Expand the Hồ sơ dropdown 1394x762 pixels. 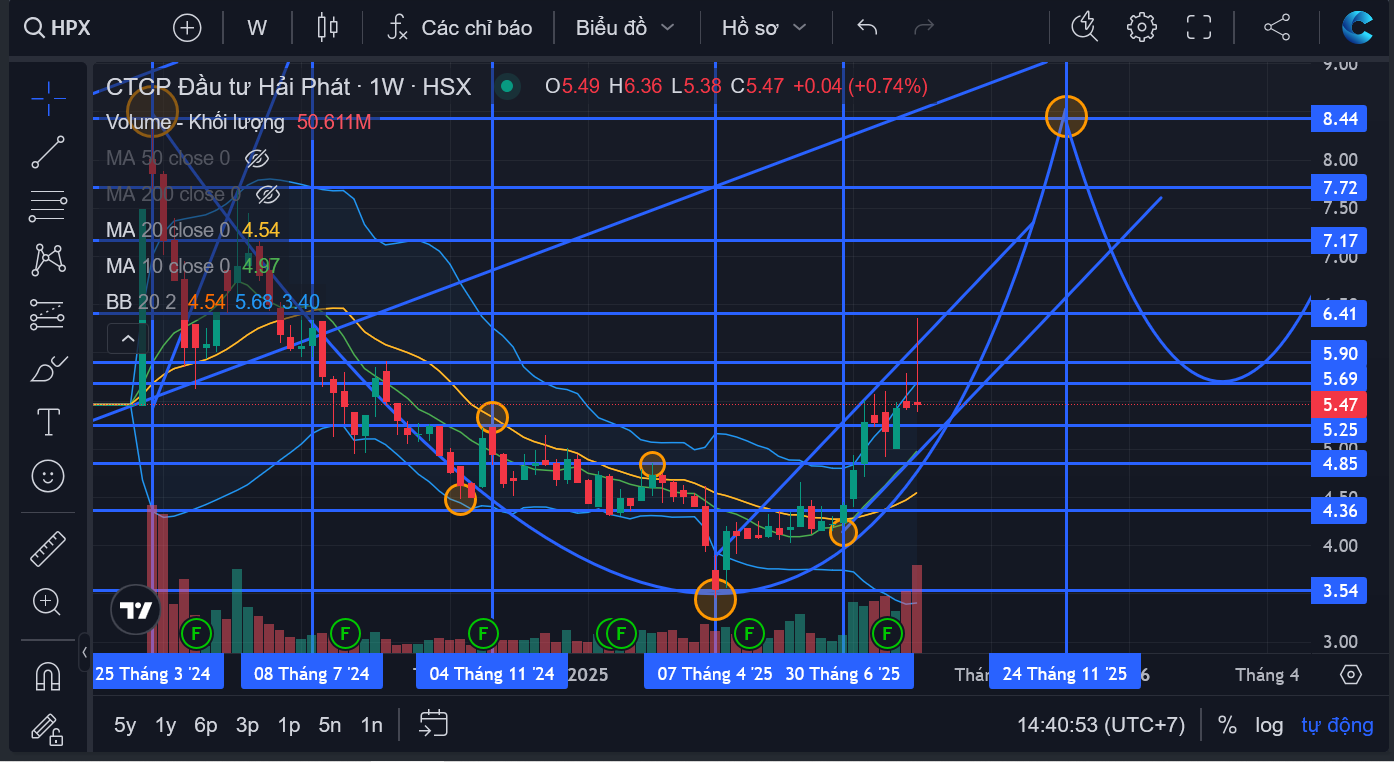[x=764, y=27]
